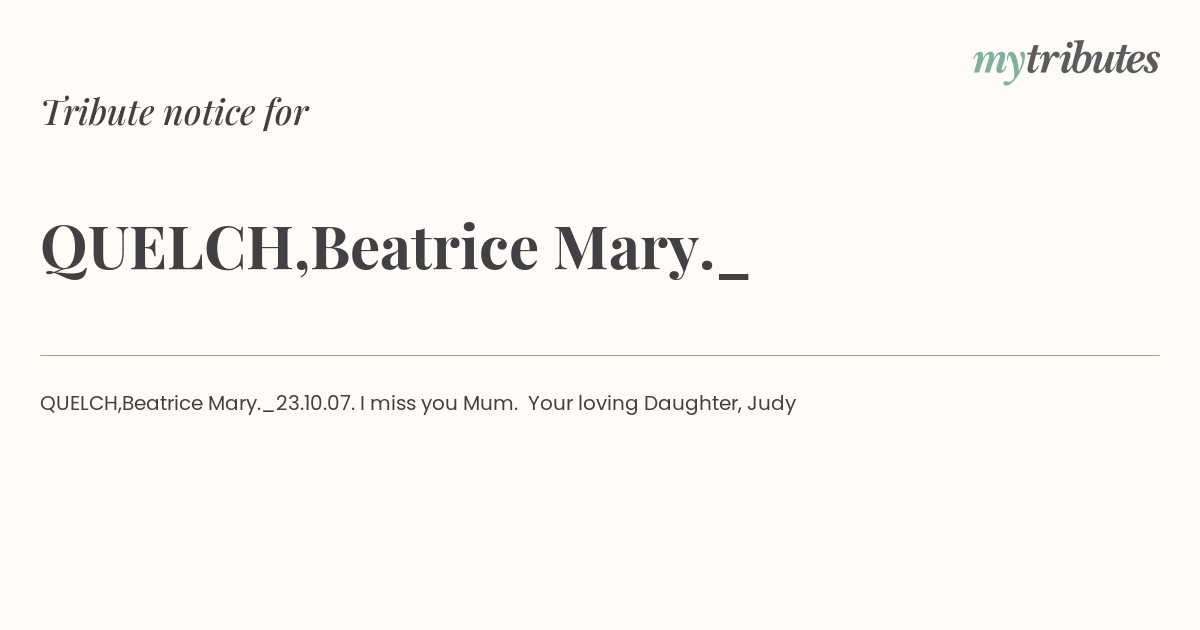Image resolution: width=1200 pixels, height=630 pixels.
Task: Click the italic word "notice" in the subtitle
Action: click(210, 114)
